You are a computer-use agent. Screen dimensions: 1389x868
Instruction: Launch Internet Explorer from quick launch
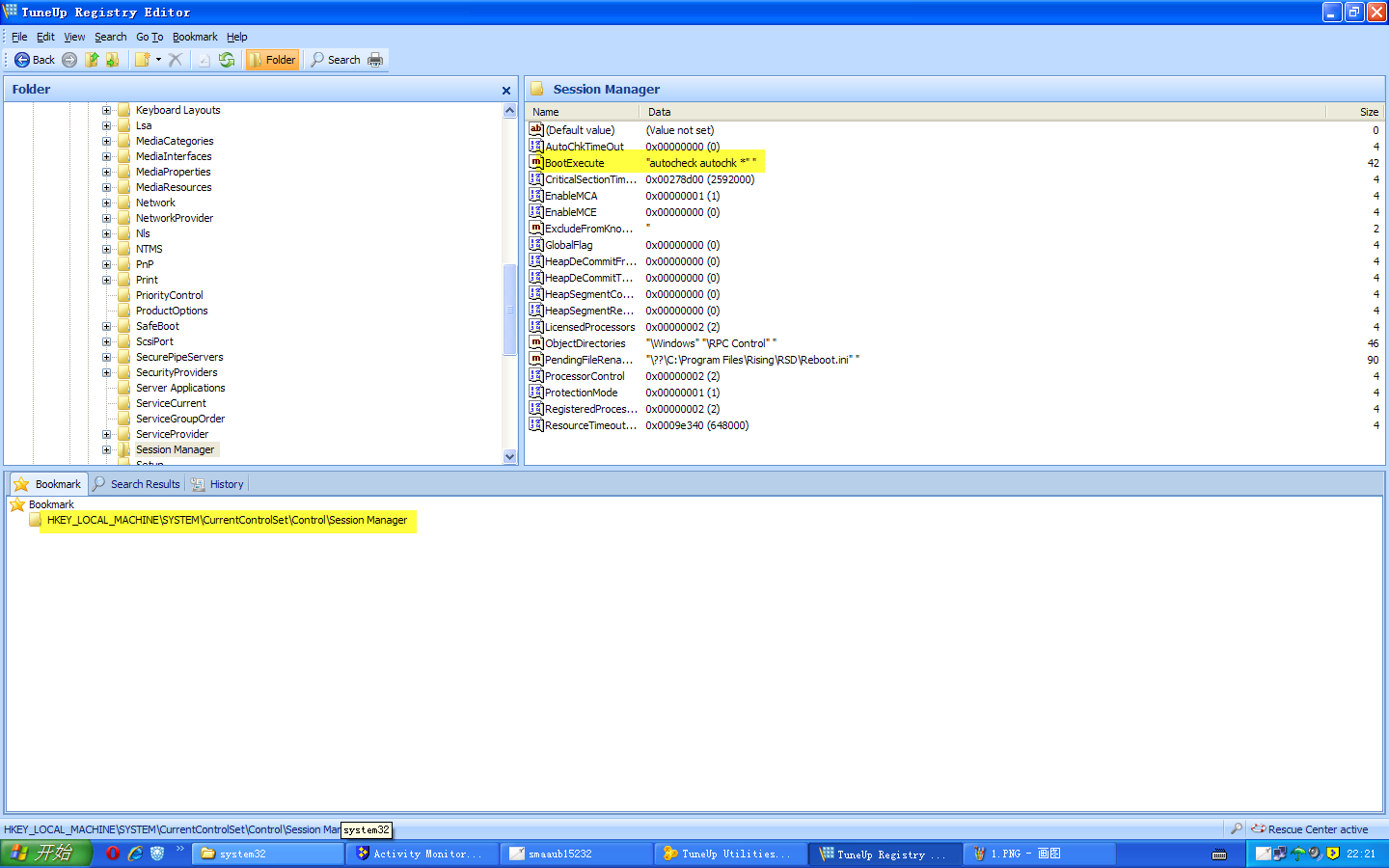point(135,854)
